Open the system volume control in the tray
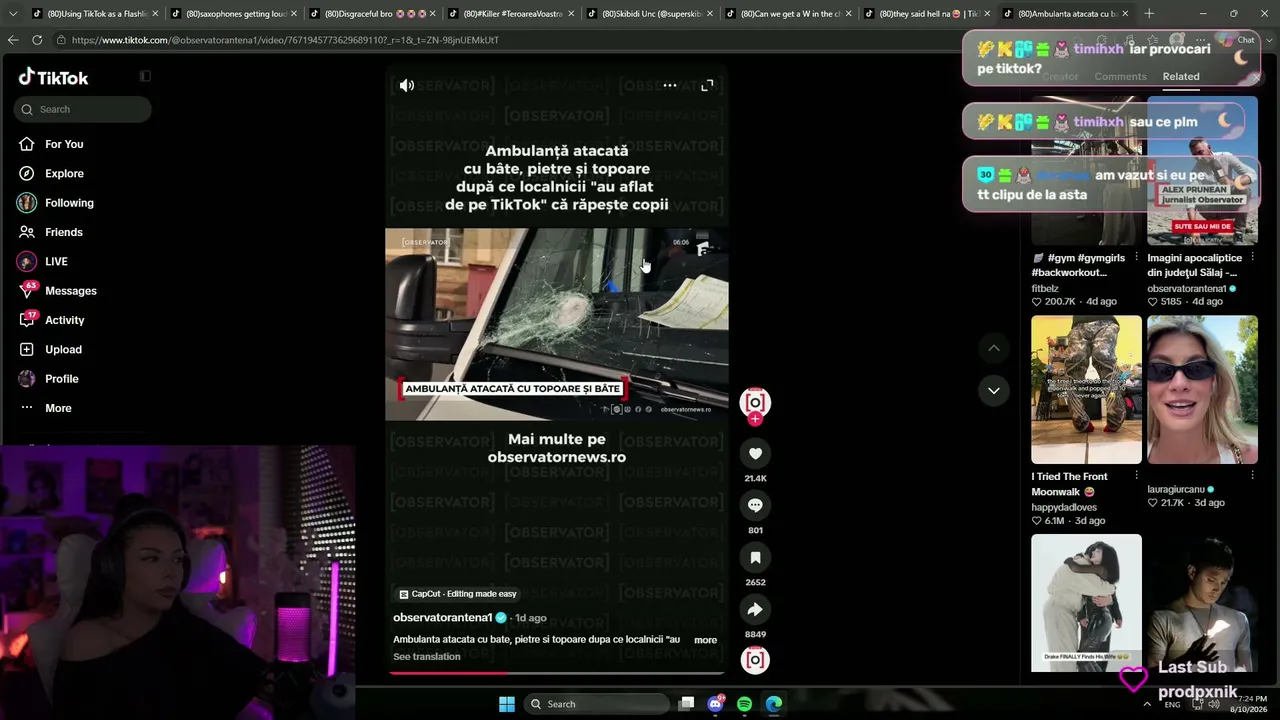 [1214, 704]
